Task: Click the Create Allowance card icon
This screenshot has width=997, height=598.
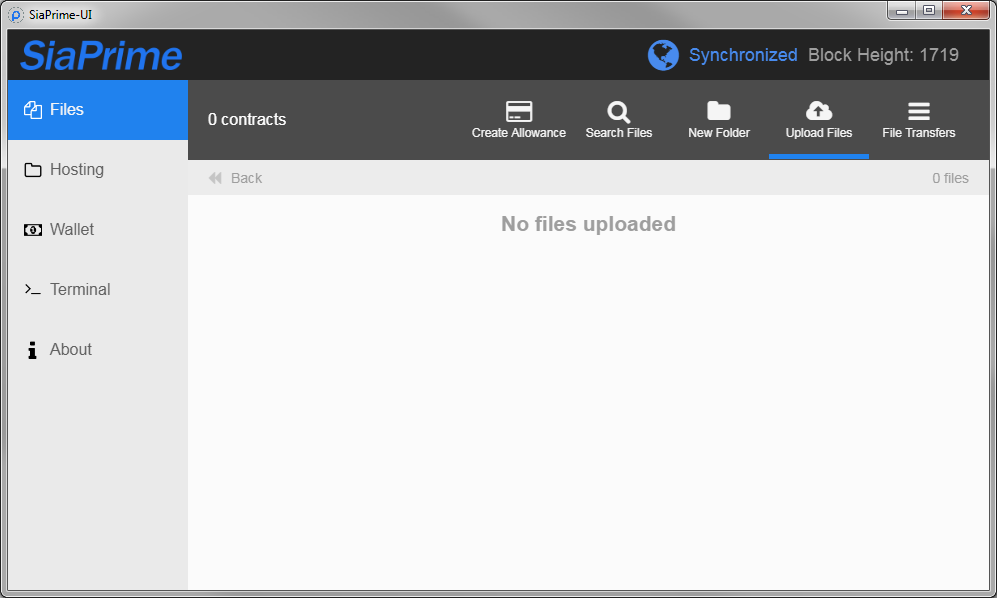Action: [518, 111]
